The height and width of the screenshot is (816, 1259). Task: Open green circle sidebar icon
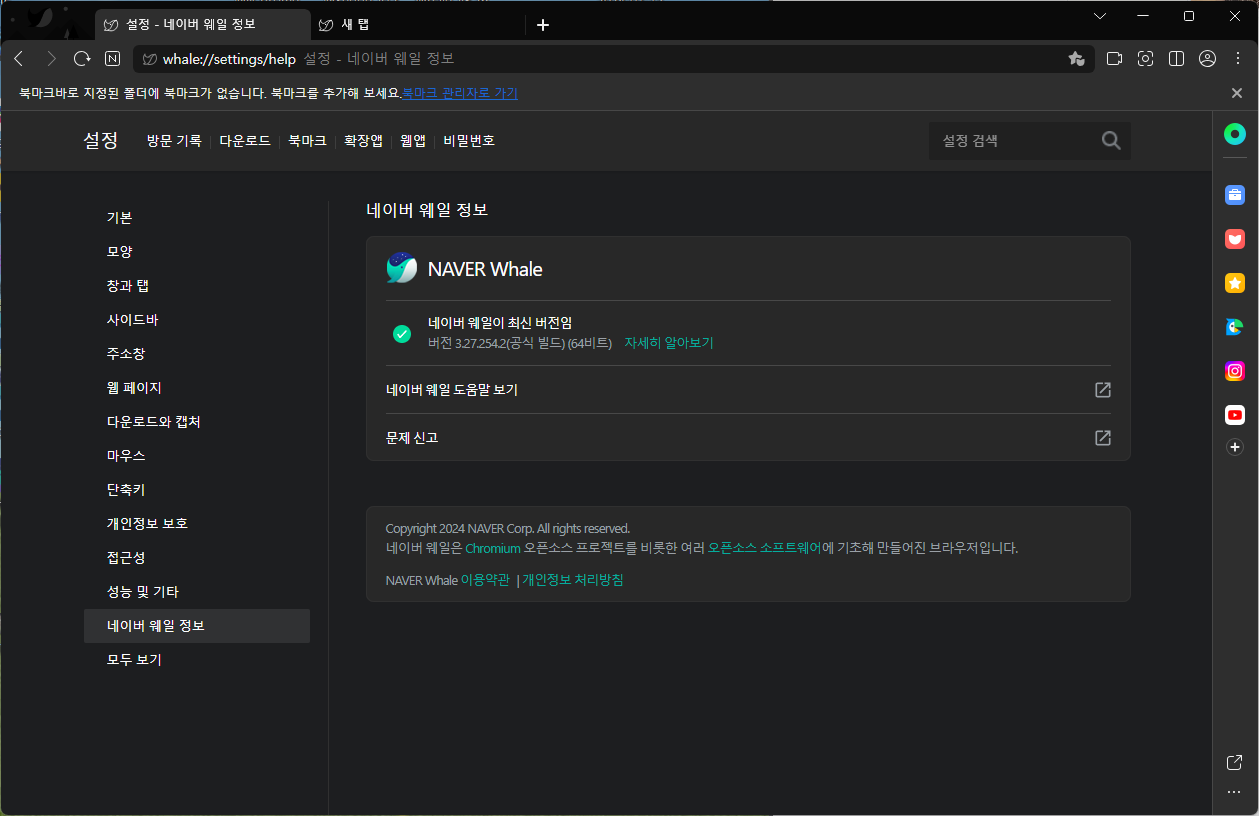1235,135
